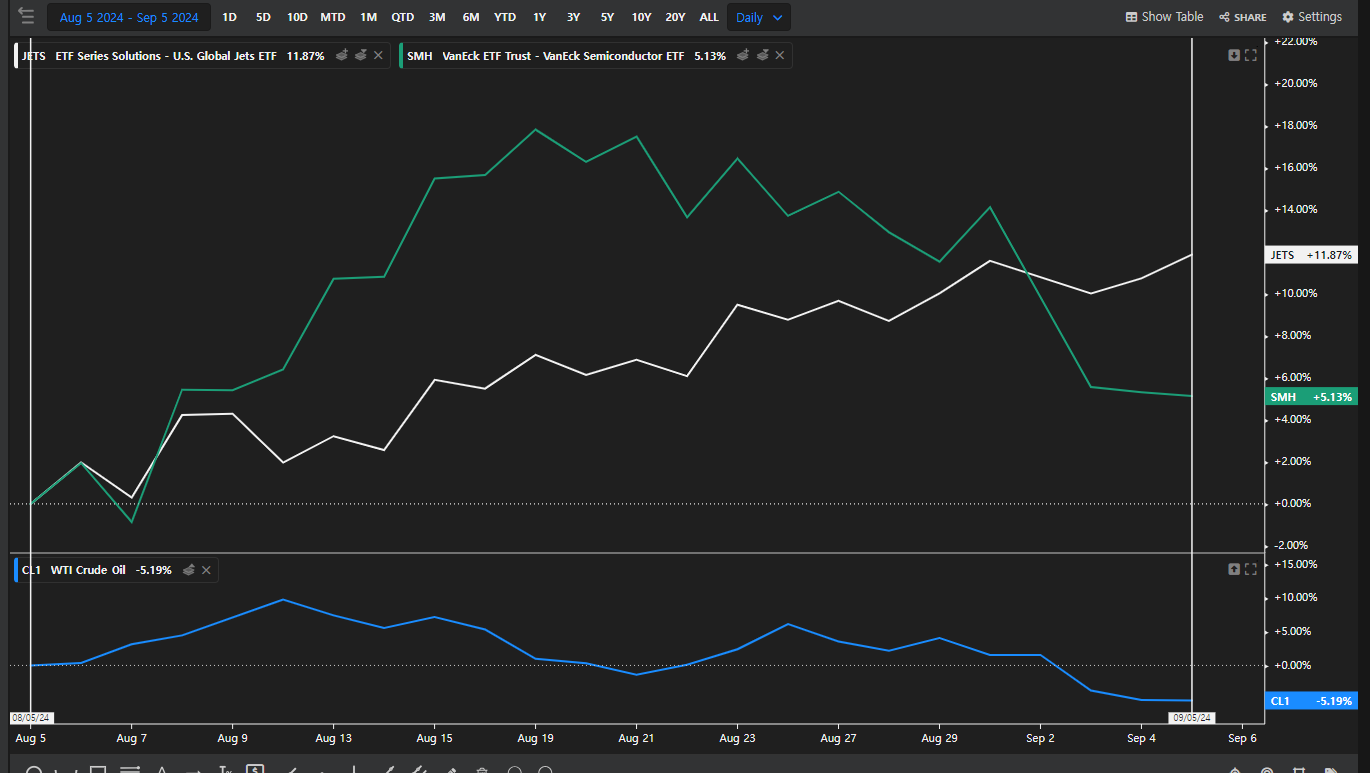Remove the SMH Semiconductor ETF series
The width and height of the screenshot is (1370, 773).
(780, 56)
